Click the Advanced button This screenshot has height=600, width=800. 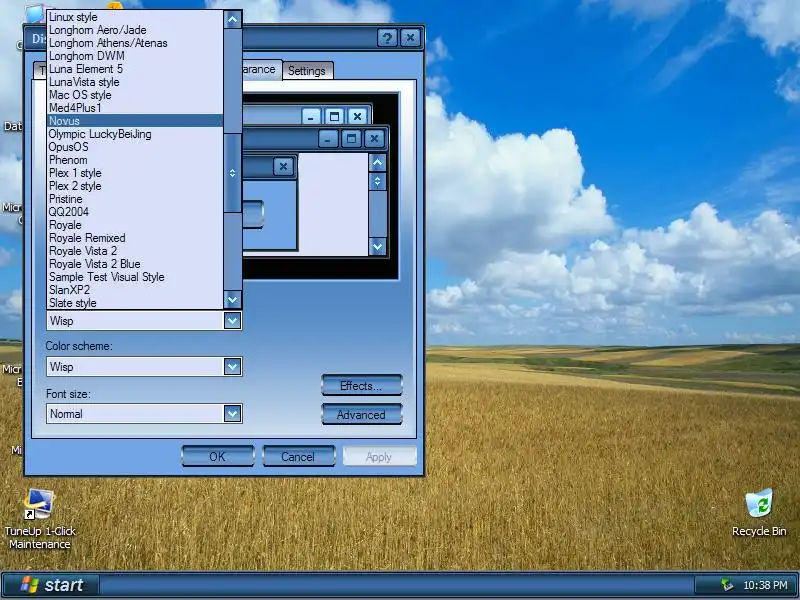coord(362,415)
